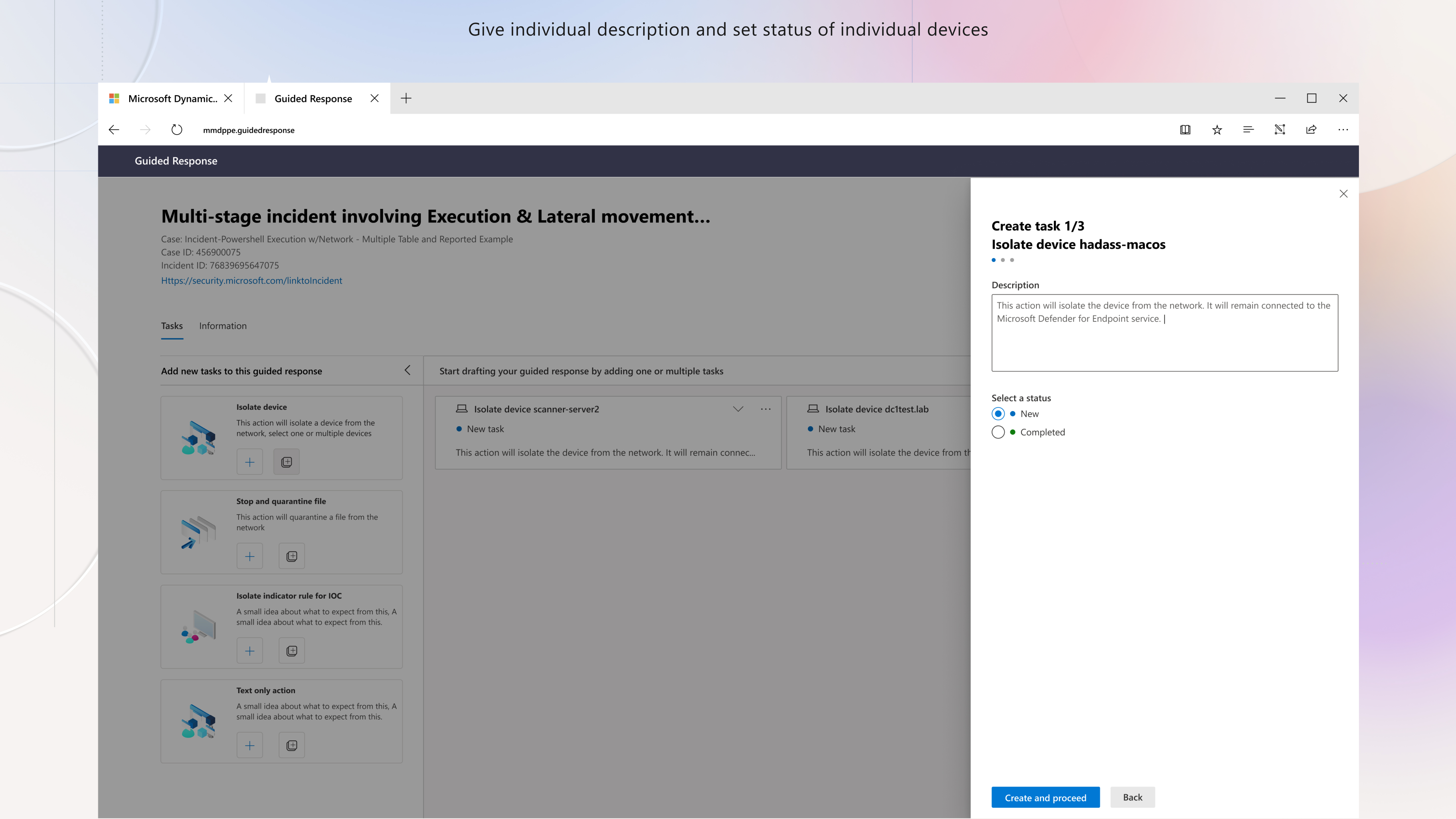
Task: Minimize the browser window
Action: click(x=1280, y=98)
